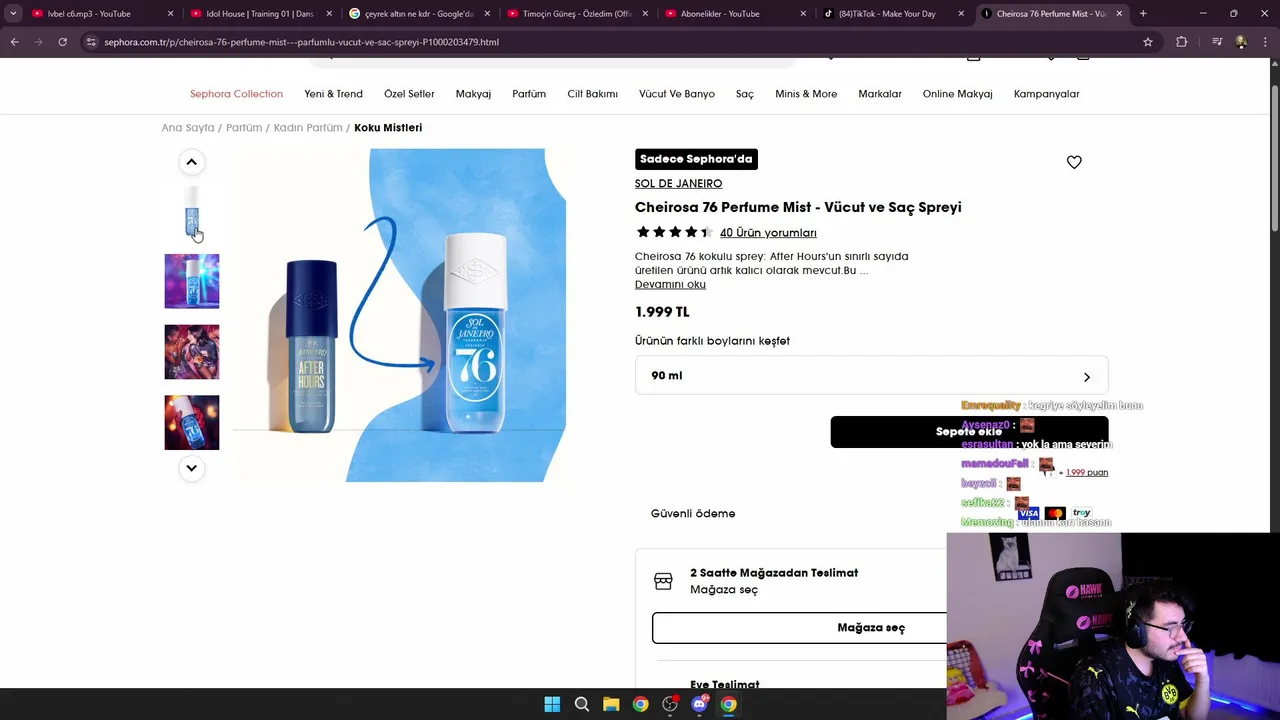Go to Ana Sayfa breadcrumb
Screen dimensions: 1280x720
coord(188,128)
